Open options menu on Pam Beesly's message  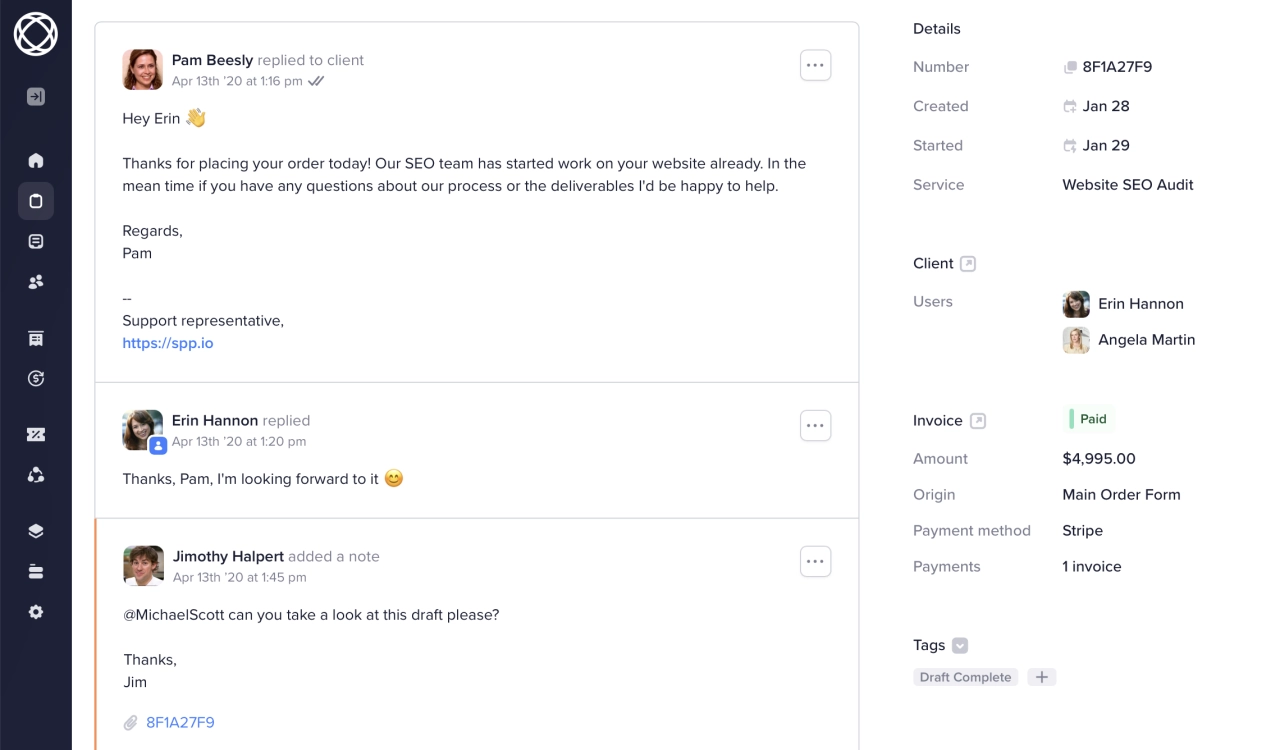(x=815, y=65)
